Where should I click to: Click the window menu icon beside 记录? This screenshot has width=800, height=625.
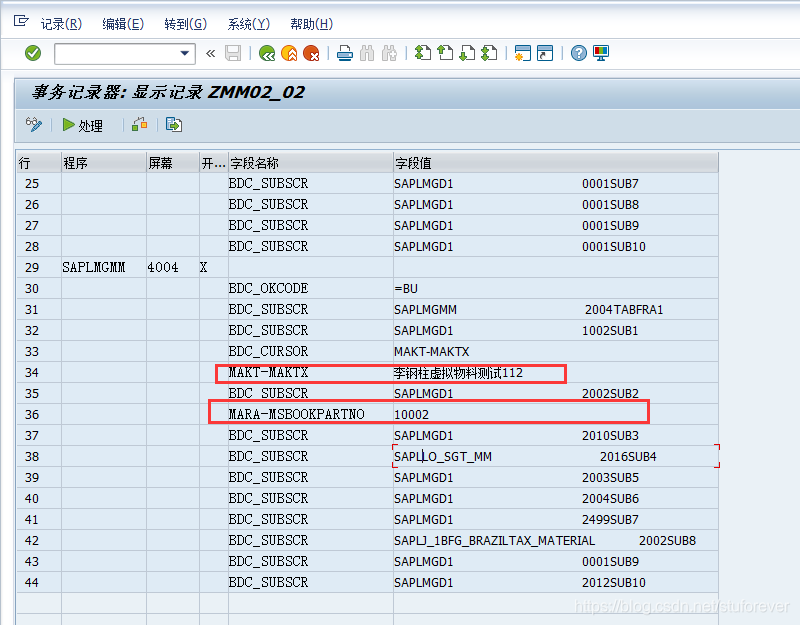tap(21, 21)
